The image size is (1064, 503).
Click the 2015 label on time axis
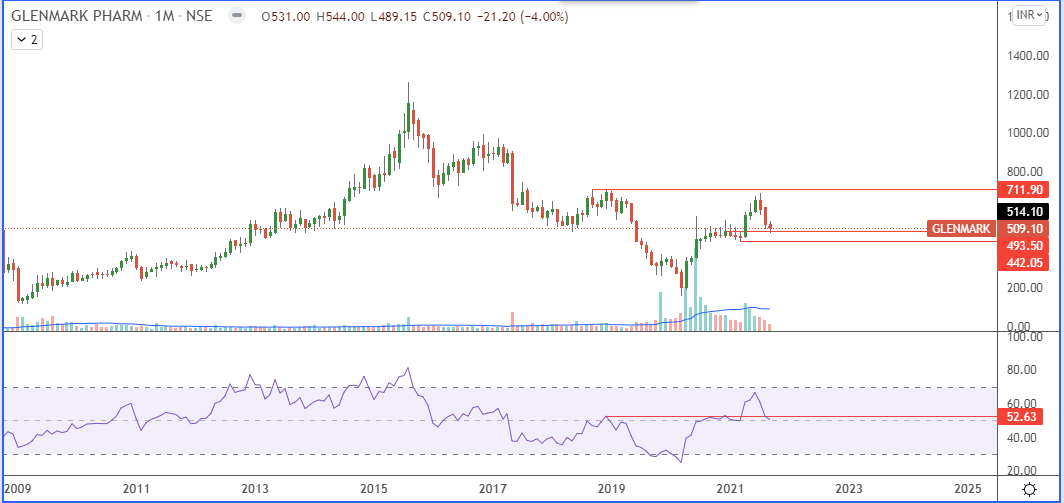(374, 489)
